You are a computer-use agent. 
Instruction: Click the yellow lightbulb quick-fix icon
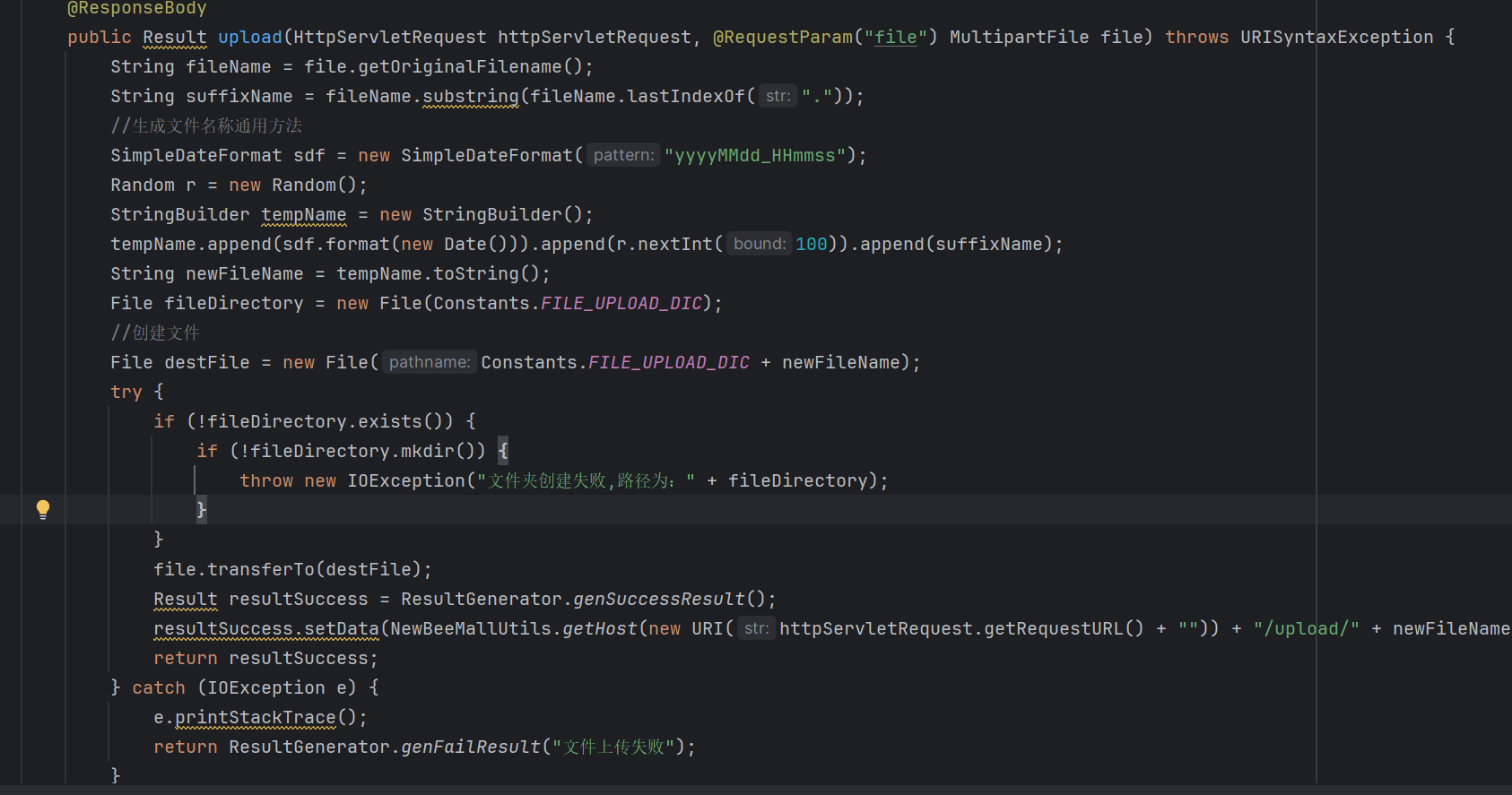point(42,509)
